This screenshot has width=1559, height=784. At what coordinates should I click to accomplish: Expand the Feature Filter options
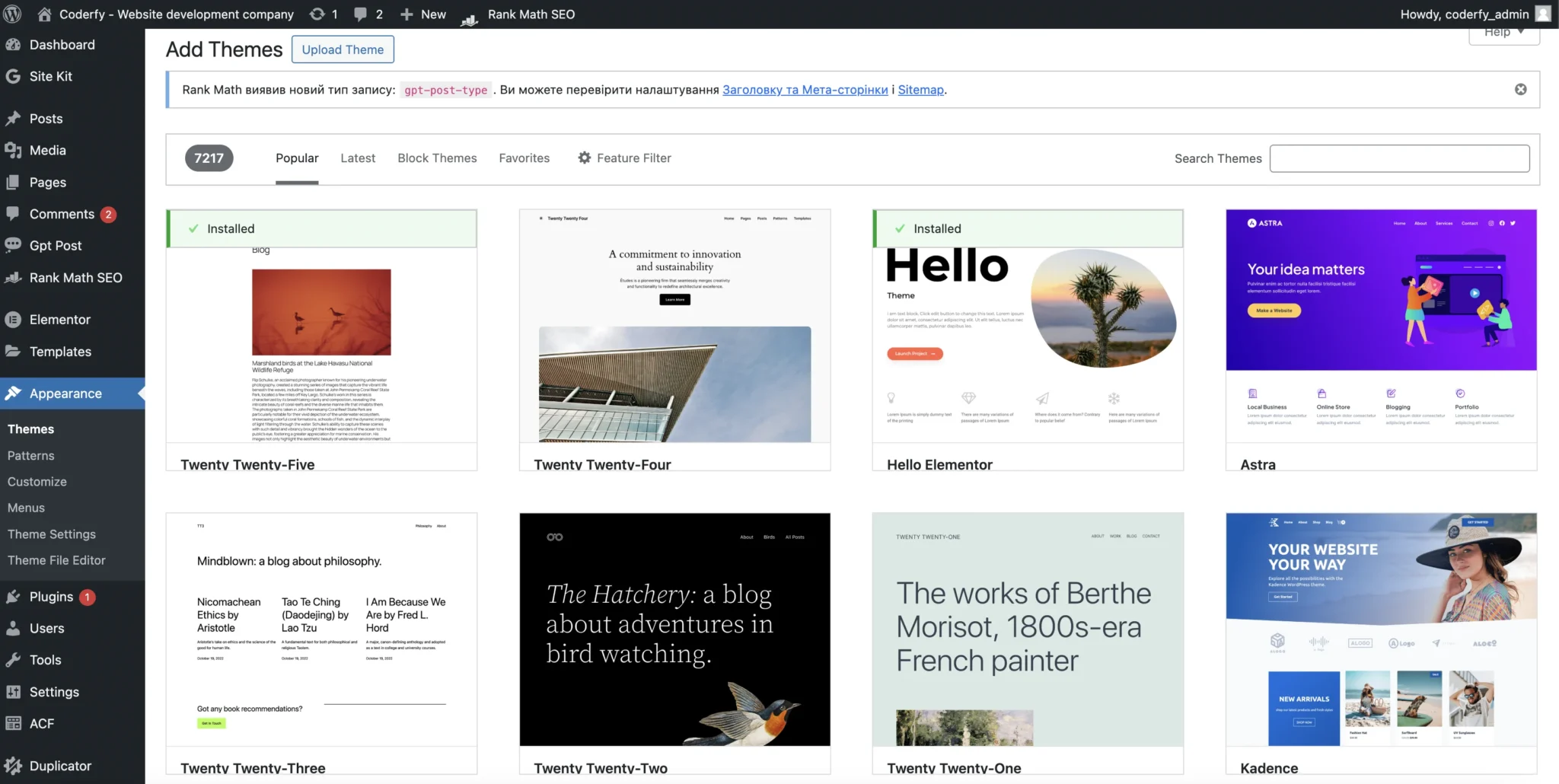[x=624, y=158]
